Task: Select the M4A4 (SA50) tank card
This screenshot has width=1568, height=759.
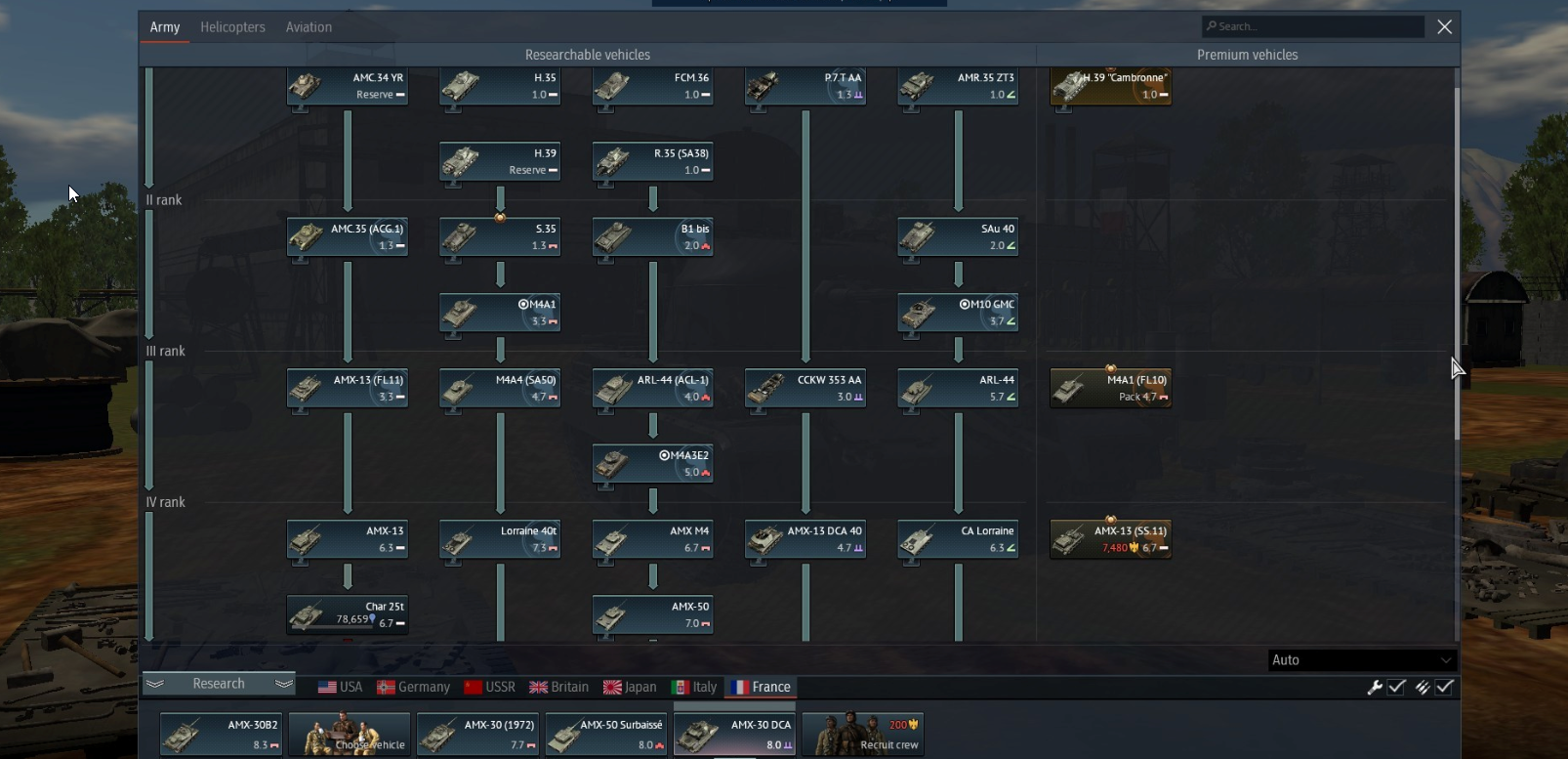Action: pos(500,388)
